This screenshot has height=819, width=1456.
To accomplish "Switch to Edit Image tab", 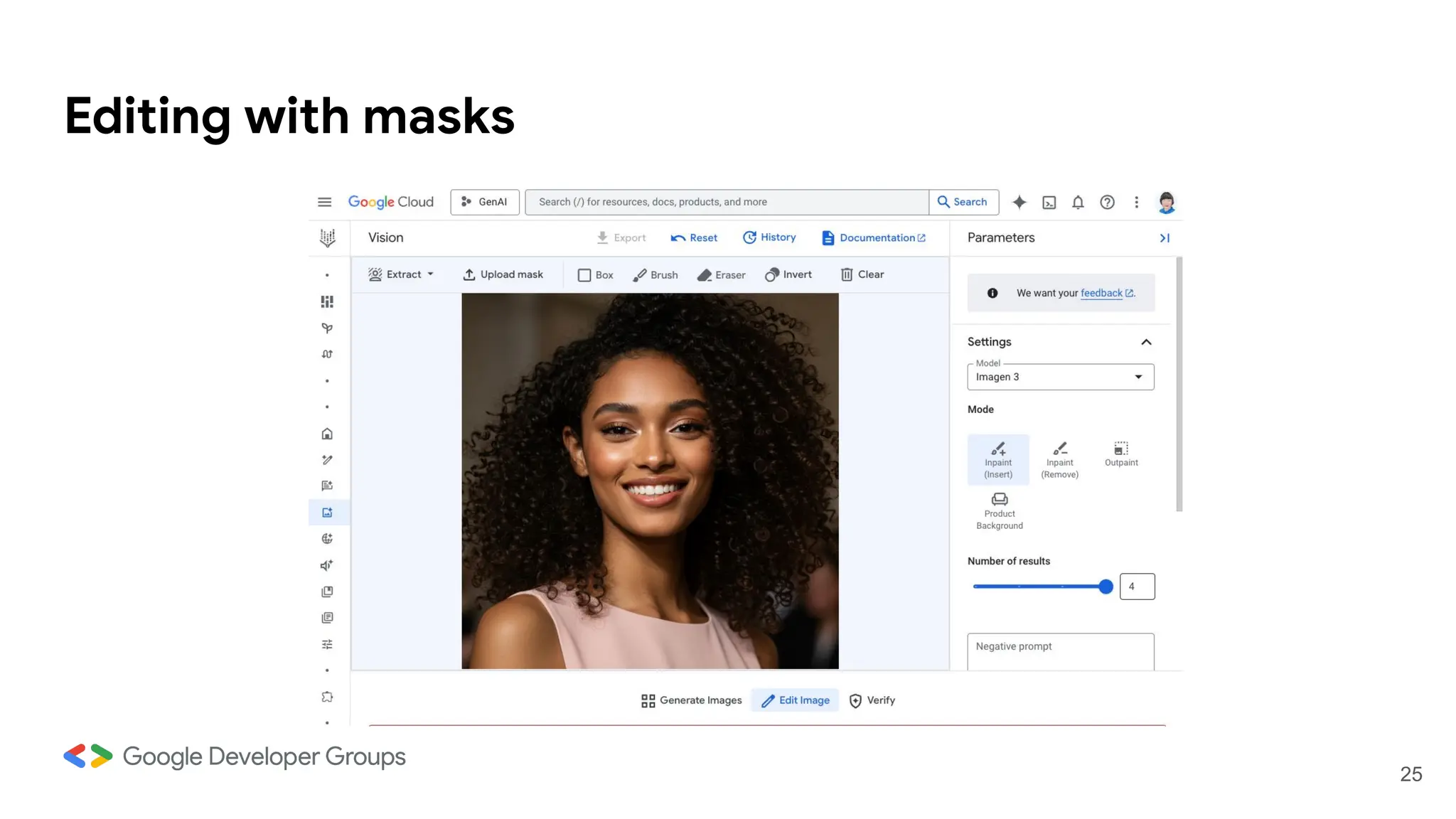I will pyautogui.click(x=795, y=700).
